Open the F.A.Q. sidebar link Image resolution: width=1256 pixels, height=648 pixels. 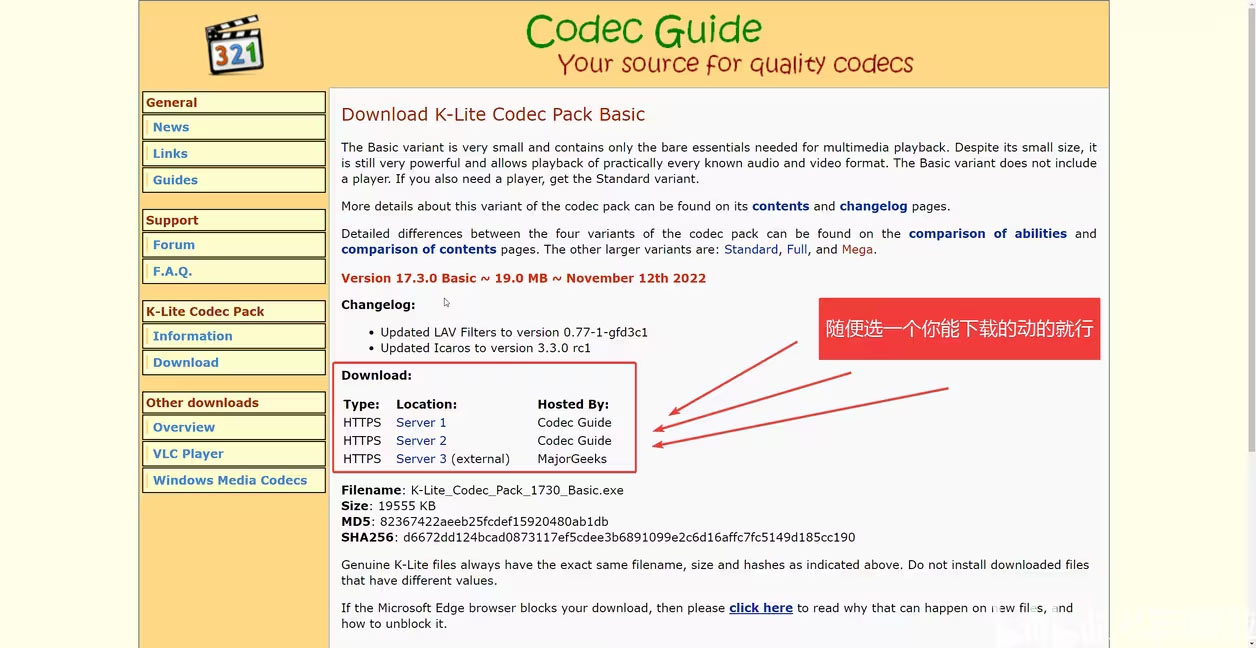point(172,271)
